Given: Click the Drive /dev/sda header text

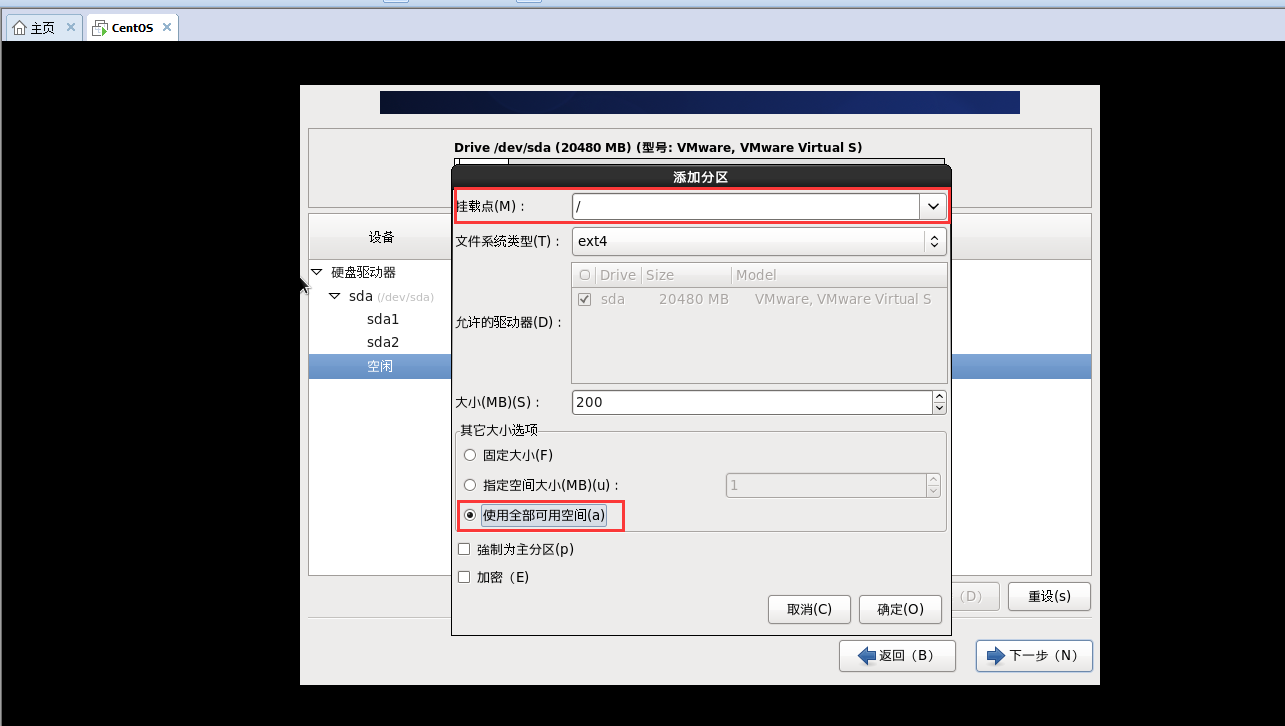Looking at the screenshot, I should point(658,147).
